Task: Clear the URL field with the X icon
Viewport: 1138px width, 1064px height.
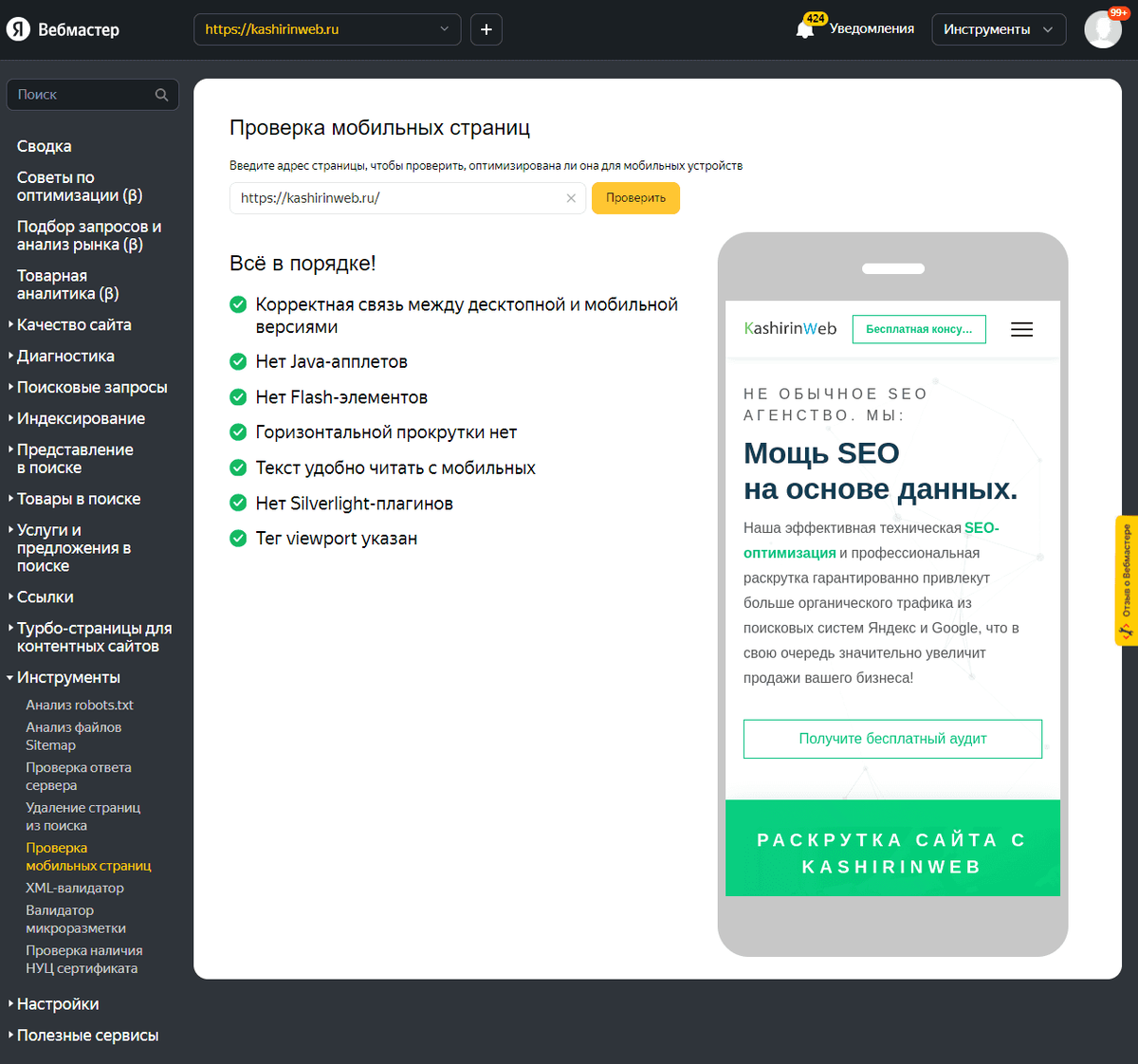Action: (571, 198)
